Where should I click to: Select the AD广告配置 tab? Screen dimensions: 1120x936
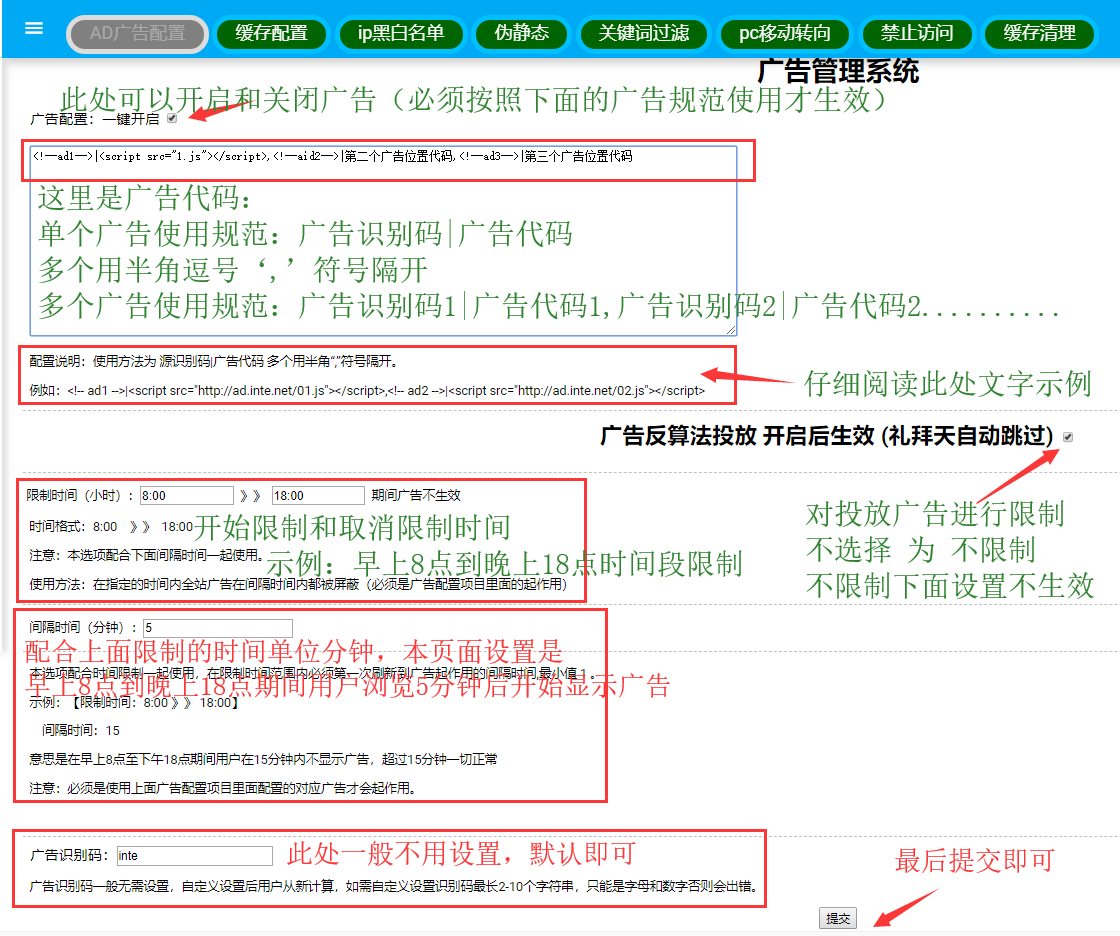(x=138, y=34)
